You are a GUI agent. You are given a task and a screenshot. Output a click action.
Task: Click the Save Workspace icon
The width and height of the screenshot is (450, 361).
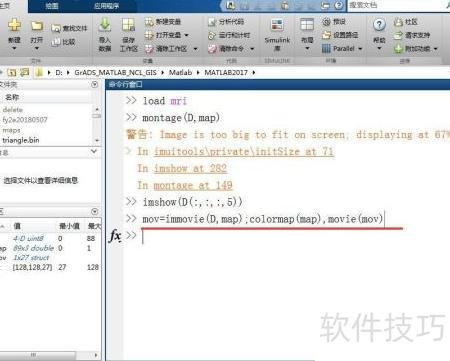coord(128,25)
